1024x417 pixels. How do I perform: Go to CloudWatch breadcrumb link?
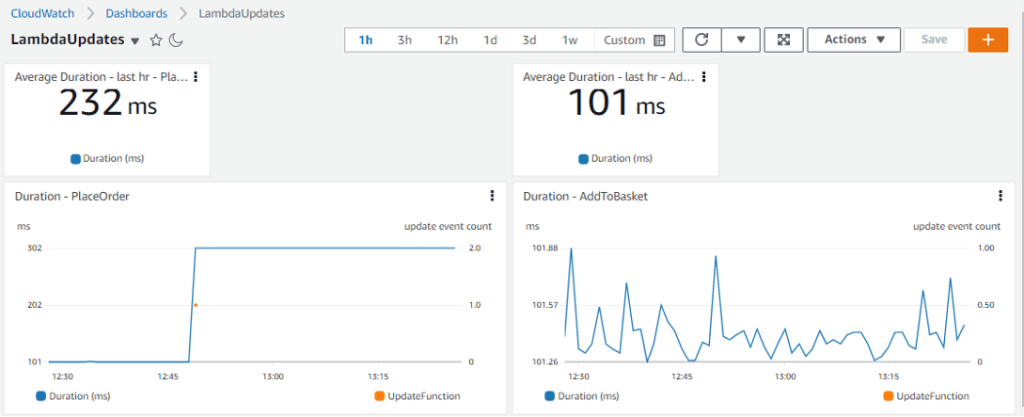(43, 14)
